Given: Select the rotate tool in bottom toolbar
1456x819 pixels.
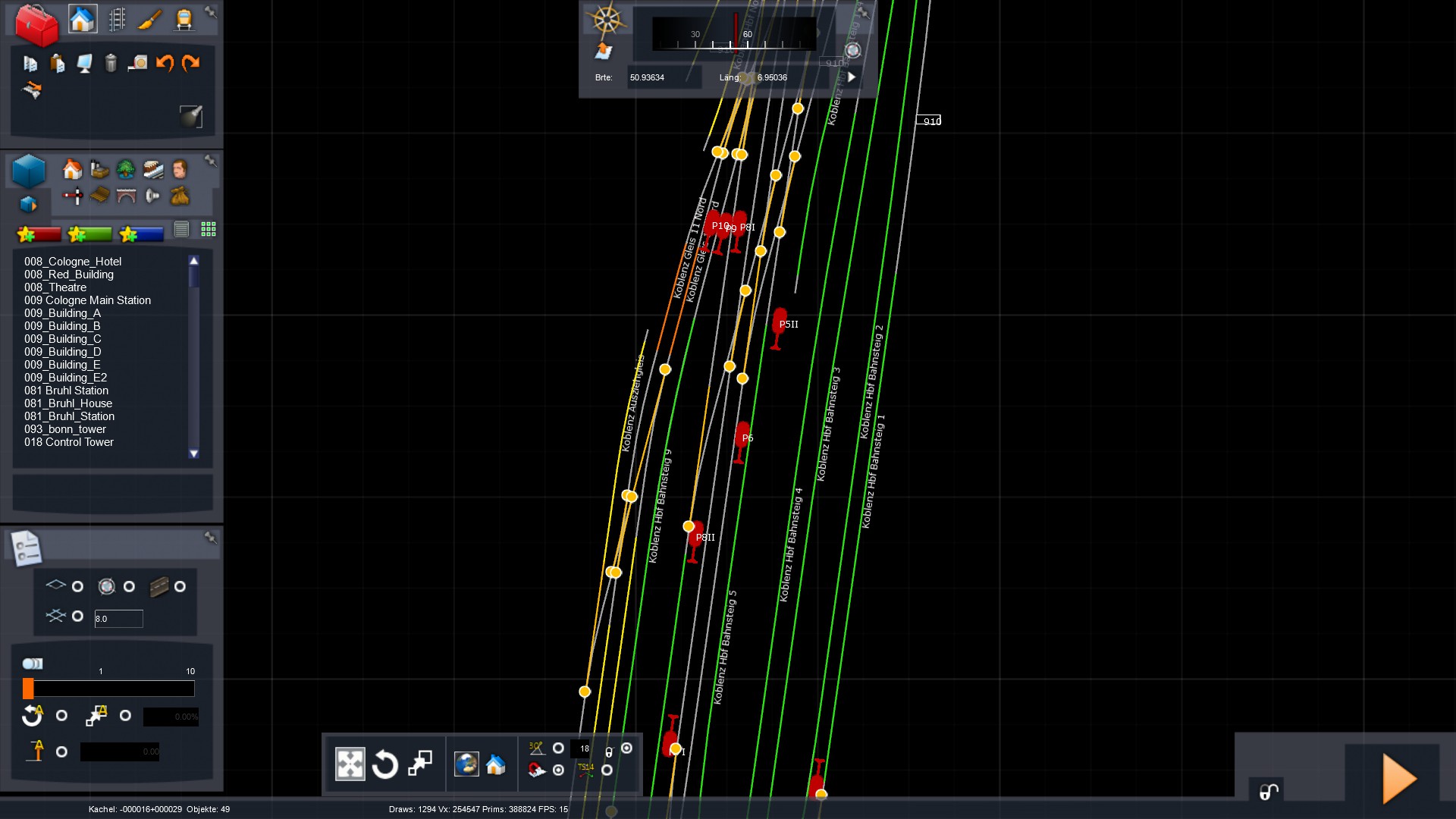Looking at the screenshot, I should (384, 764).
